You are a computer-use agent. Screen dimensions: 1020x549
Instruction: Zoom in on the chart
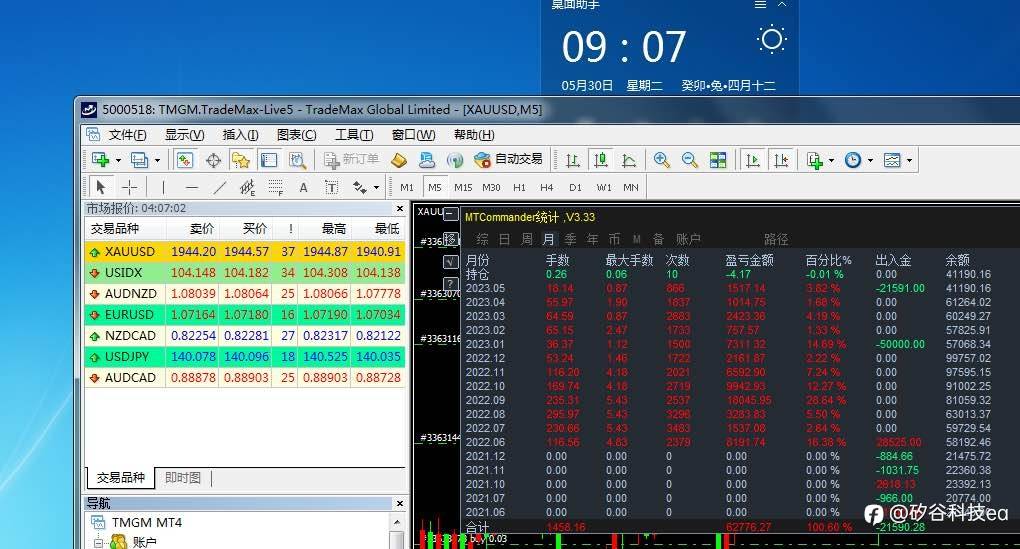[662, 160]
